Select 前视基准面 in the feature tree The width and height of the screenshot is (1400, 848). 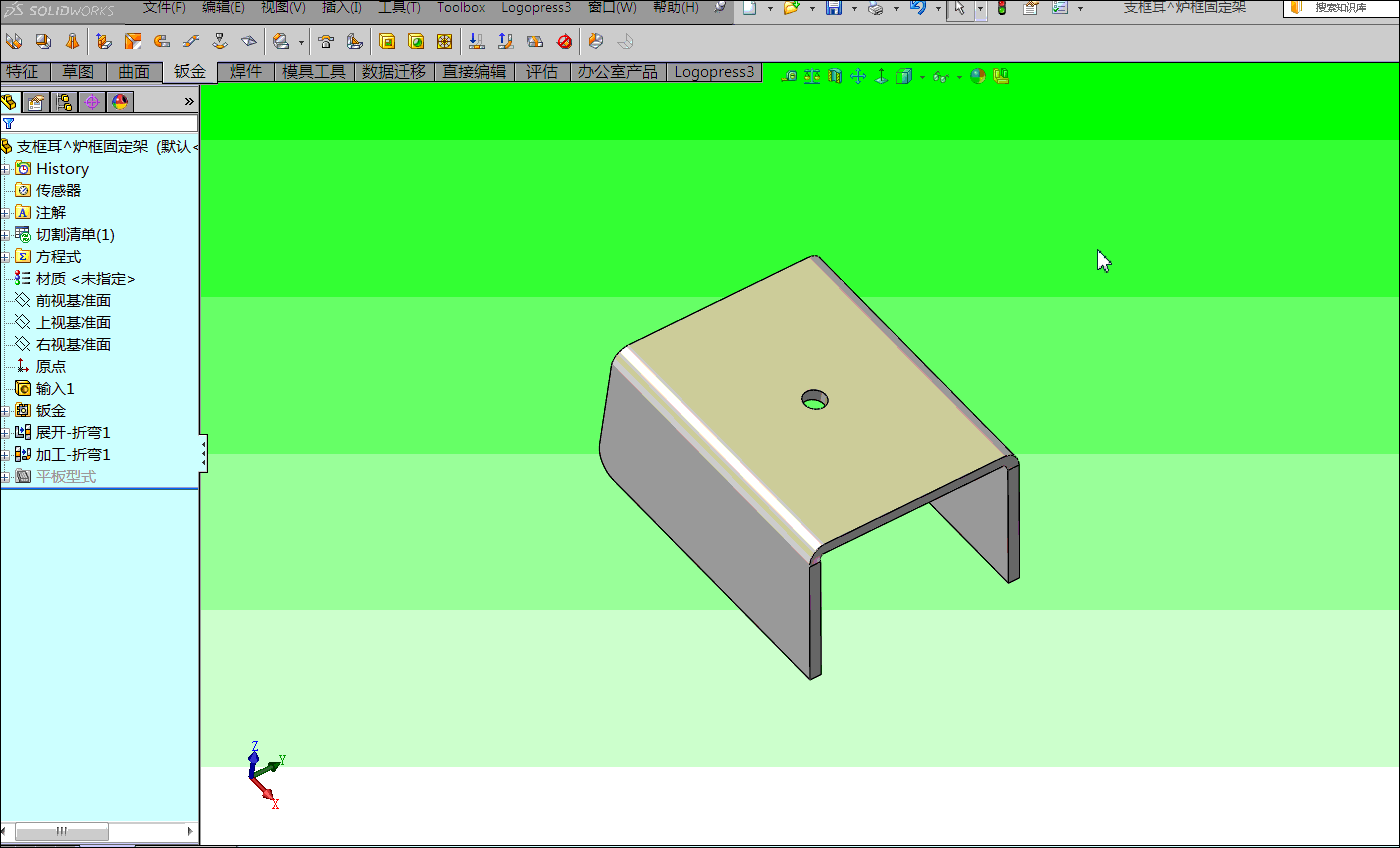[73, 301]
